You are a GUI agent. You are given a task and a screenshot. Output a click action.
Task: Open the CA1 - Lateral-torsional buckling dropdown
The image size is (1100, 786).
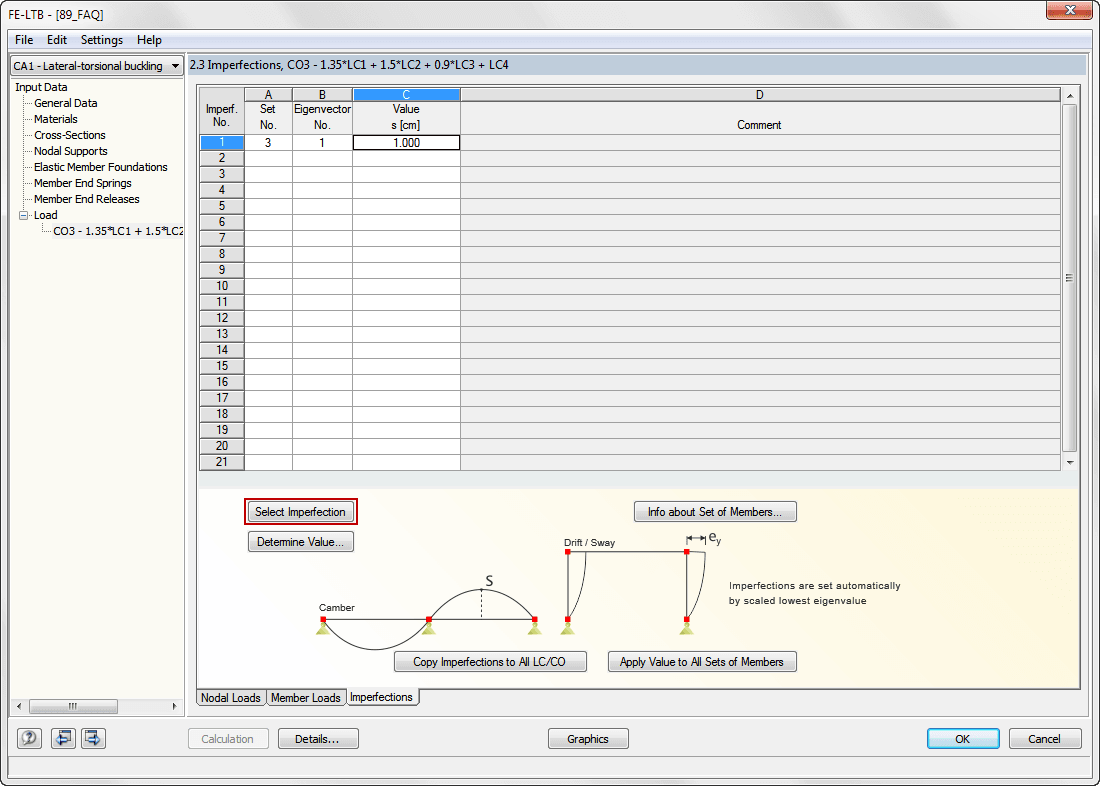click(97, 66)
